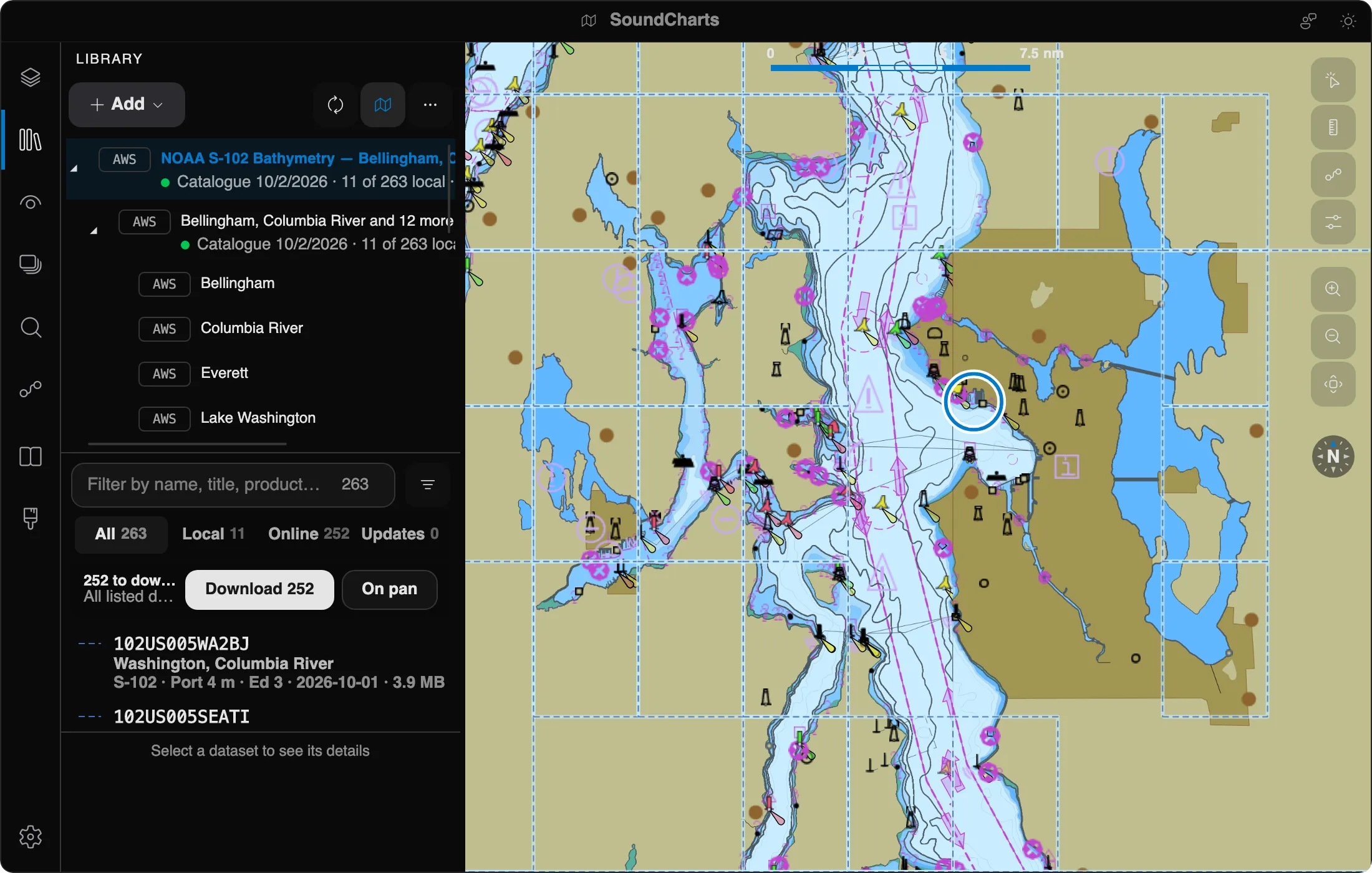Open the Layers panel in the sidebar
1372x873 pixels.
pyautogui.click(x=30, y=77)
